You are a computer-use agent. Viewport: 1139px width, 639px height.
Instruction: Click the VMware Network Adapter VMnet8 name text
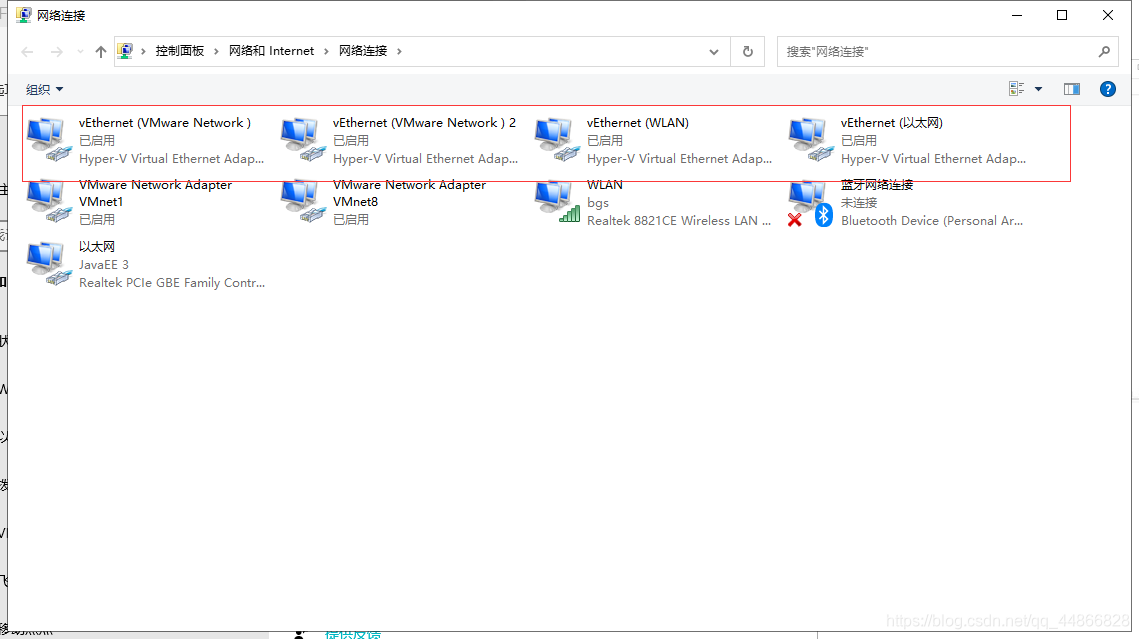click(409, 193)
